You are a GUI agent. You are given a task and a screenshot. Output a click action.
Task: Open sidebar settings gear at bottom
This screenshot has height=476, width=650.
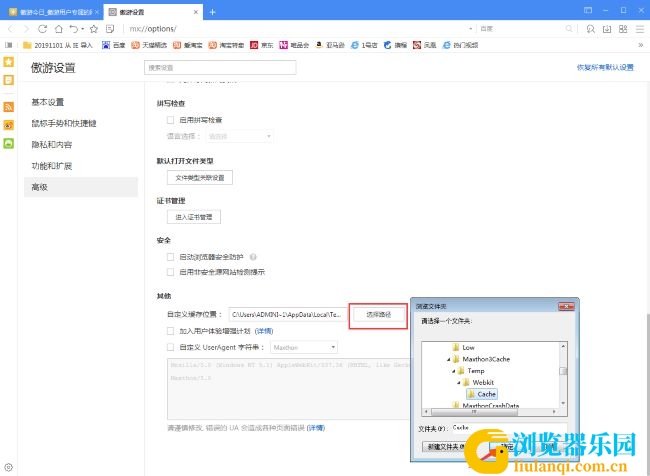coord(8,467)
